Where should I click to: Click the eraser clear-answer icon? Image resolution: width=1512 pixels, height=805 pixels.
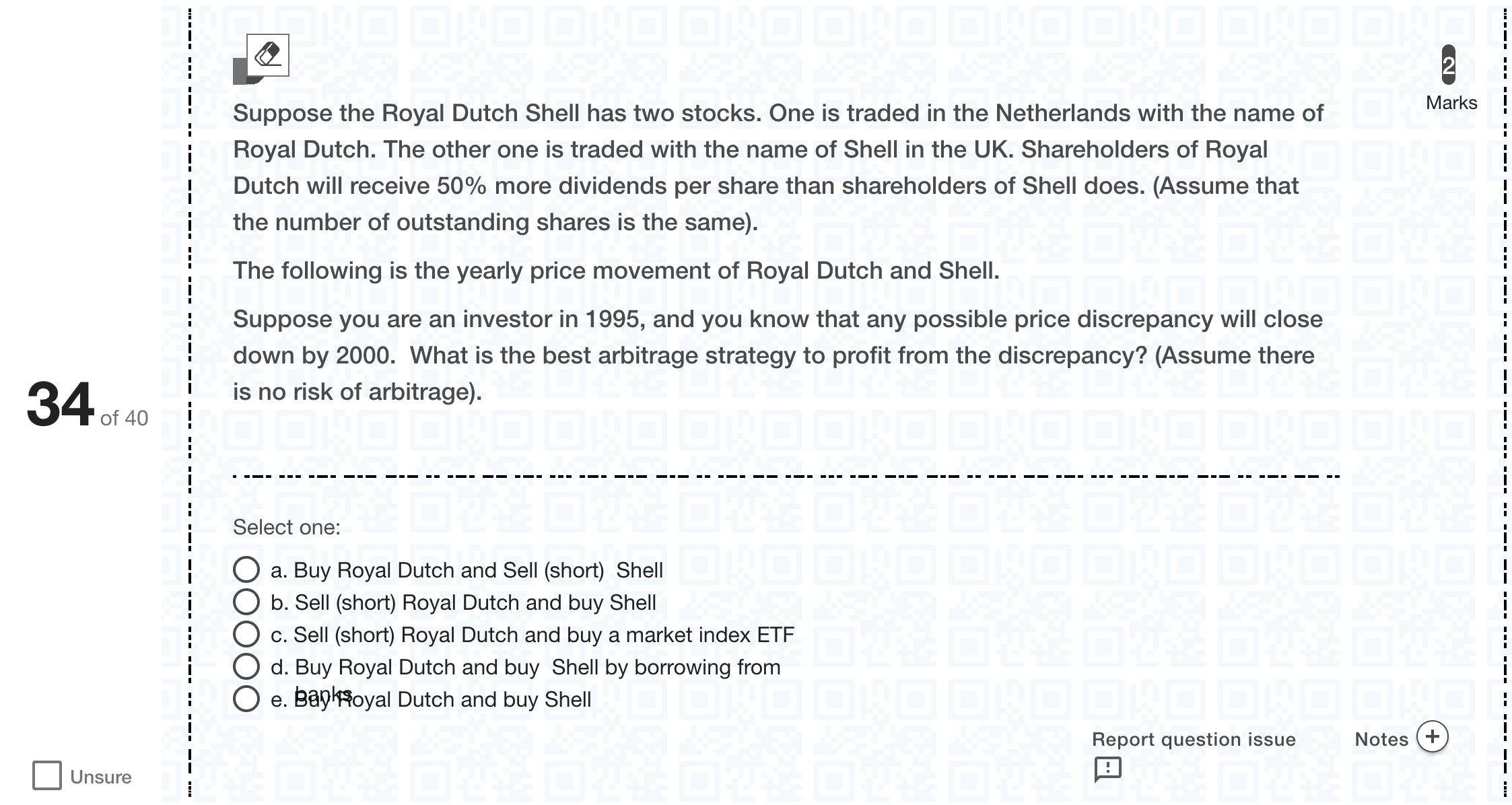pyautogui.click(x=268, y=55)
